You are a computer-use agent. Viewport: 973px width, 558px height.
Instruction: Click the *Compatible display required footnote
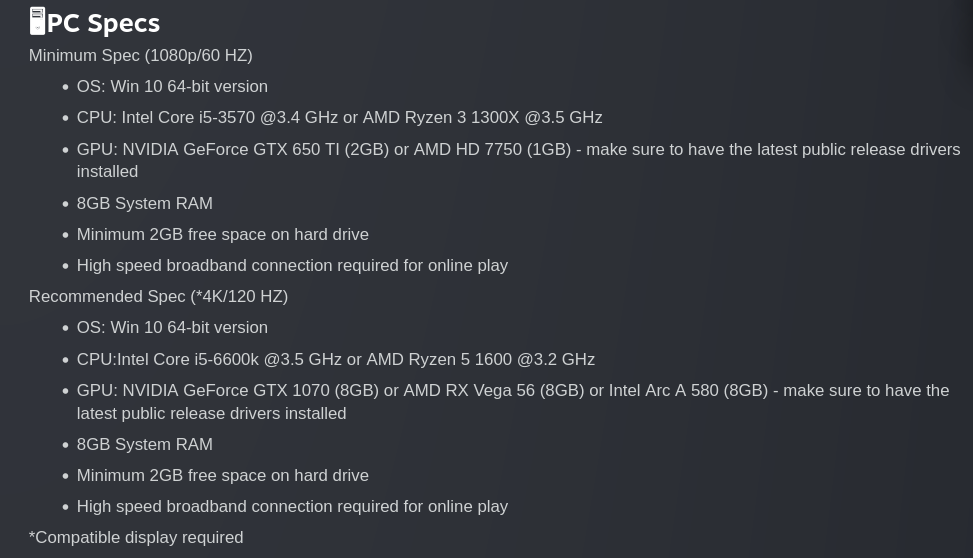pos(136,538)
